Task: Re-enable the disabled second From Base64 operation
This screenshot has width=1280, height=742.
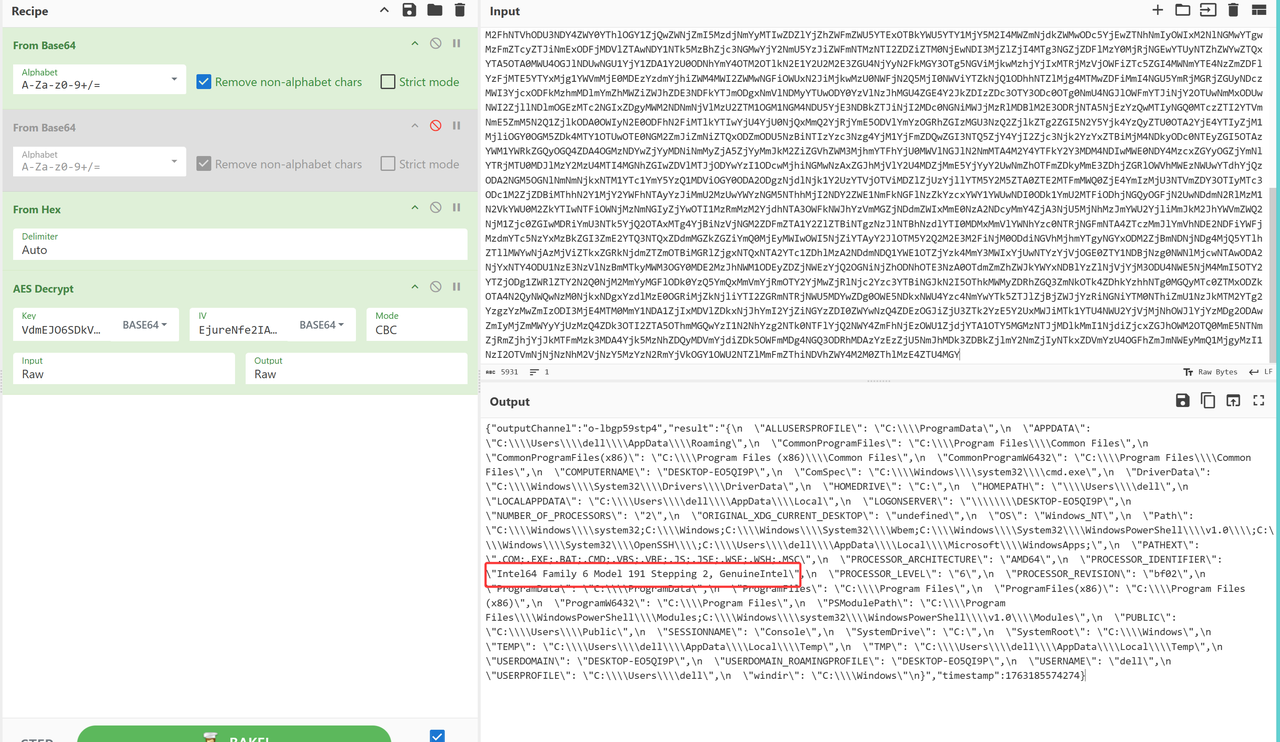Action: pyautogui.click(x=436, y=126)
